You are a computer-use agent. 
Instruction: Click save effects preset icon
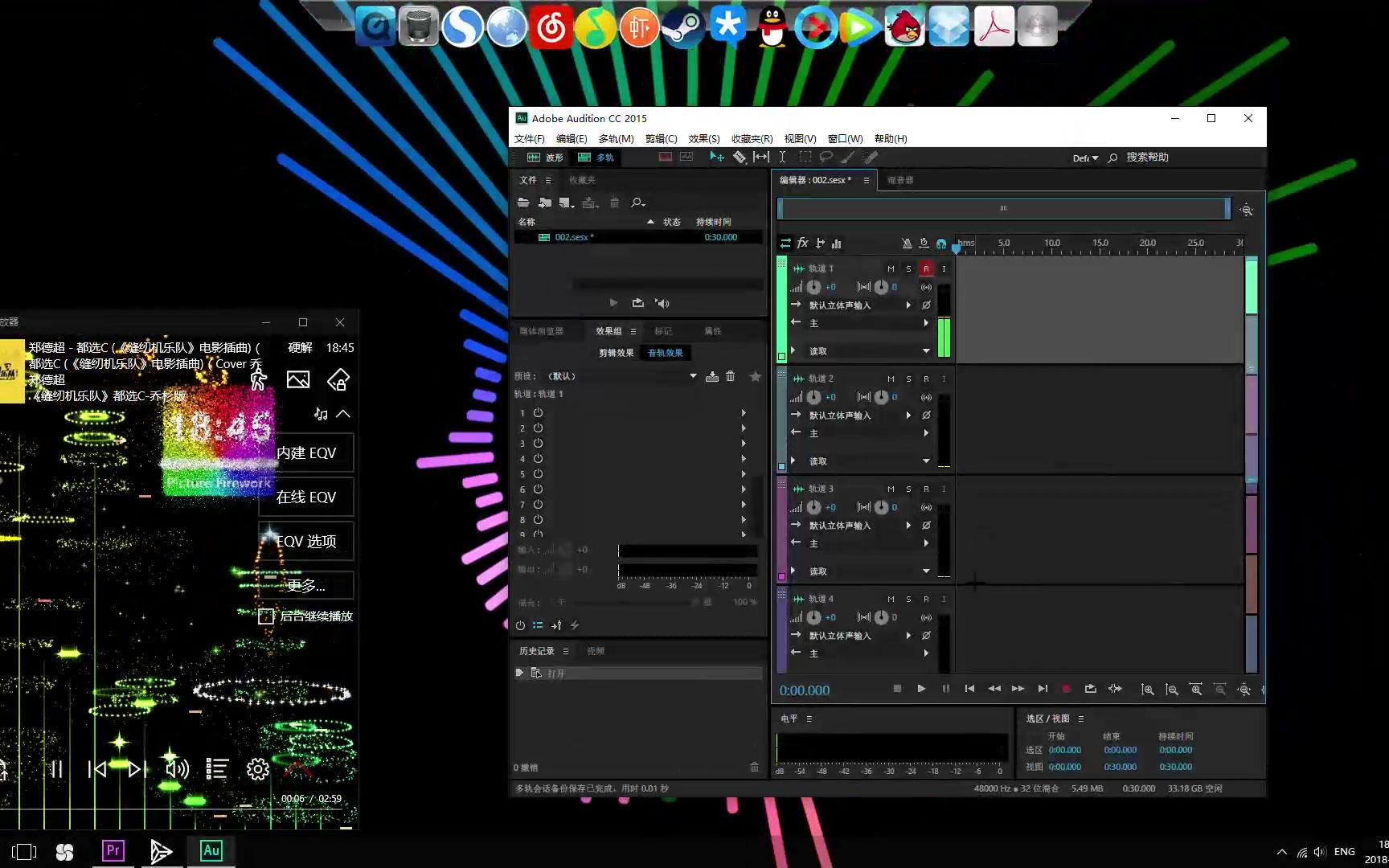point(712,376)
